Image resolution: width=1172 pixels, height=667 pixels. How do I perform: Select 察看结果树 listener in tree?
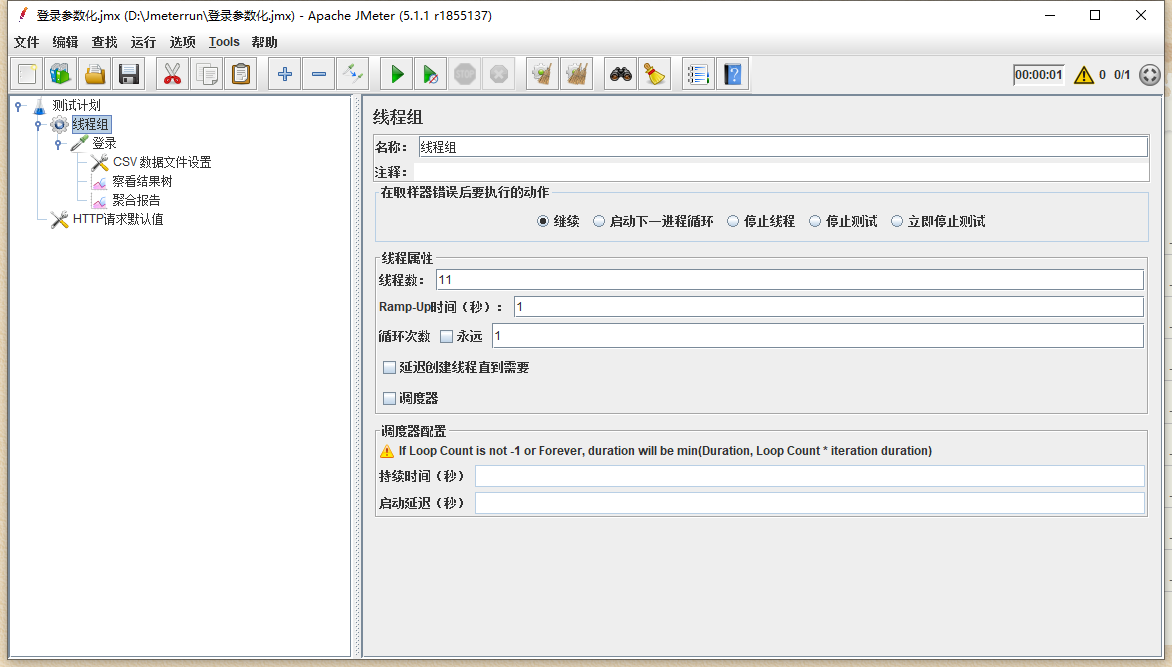pos(142,181)
